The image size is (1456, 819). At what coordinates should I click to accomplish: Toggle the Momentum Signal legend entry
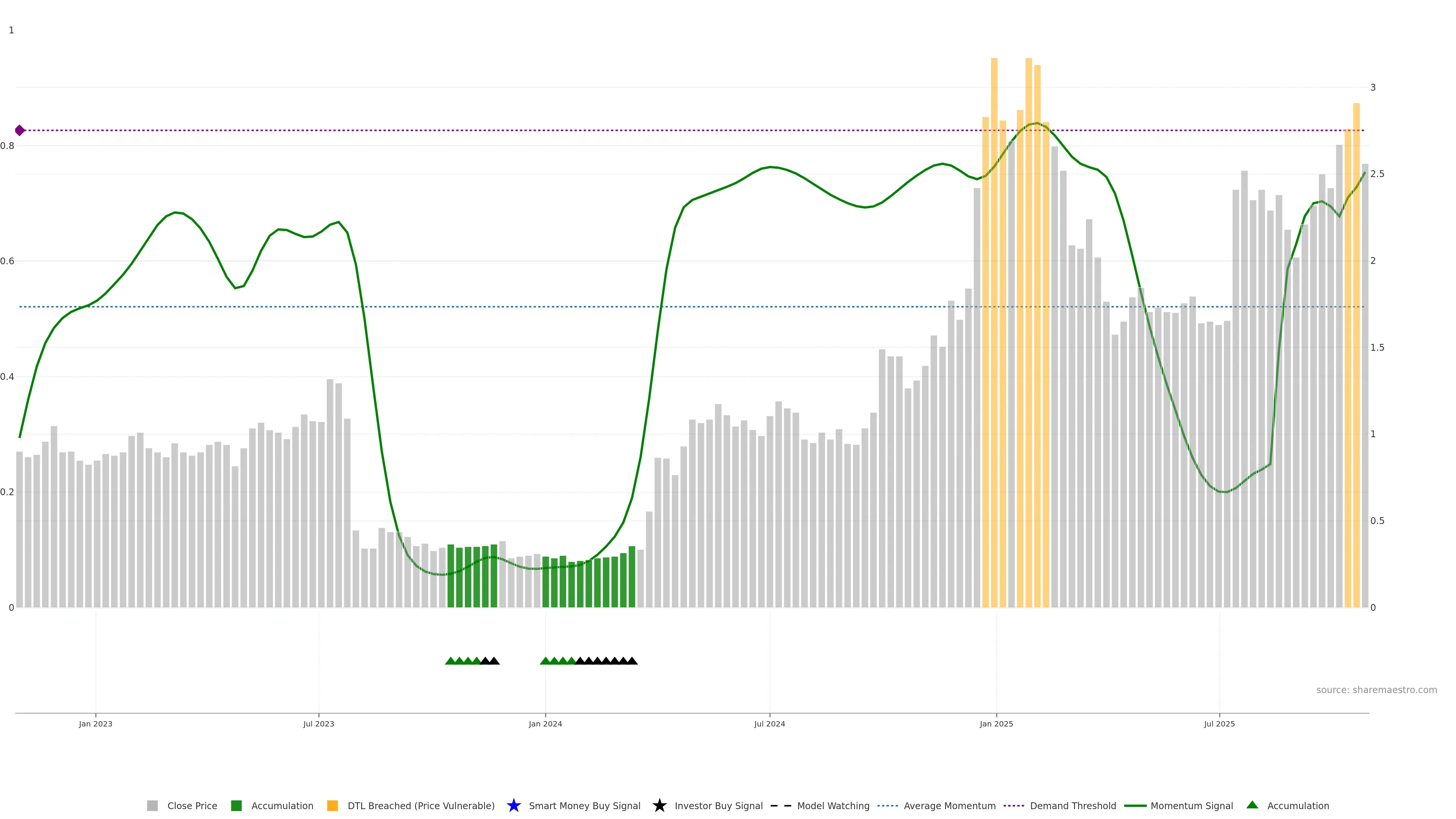pos(1191,805)
